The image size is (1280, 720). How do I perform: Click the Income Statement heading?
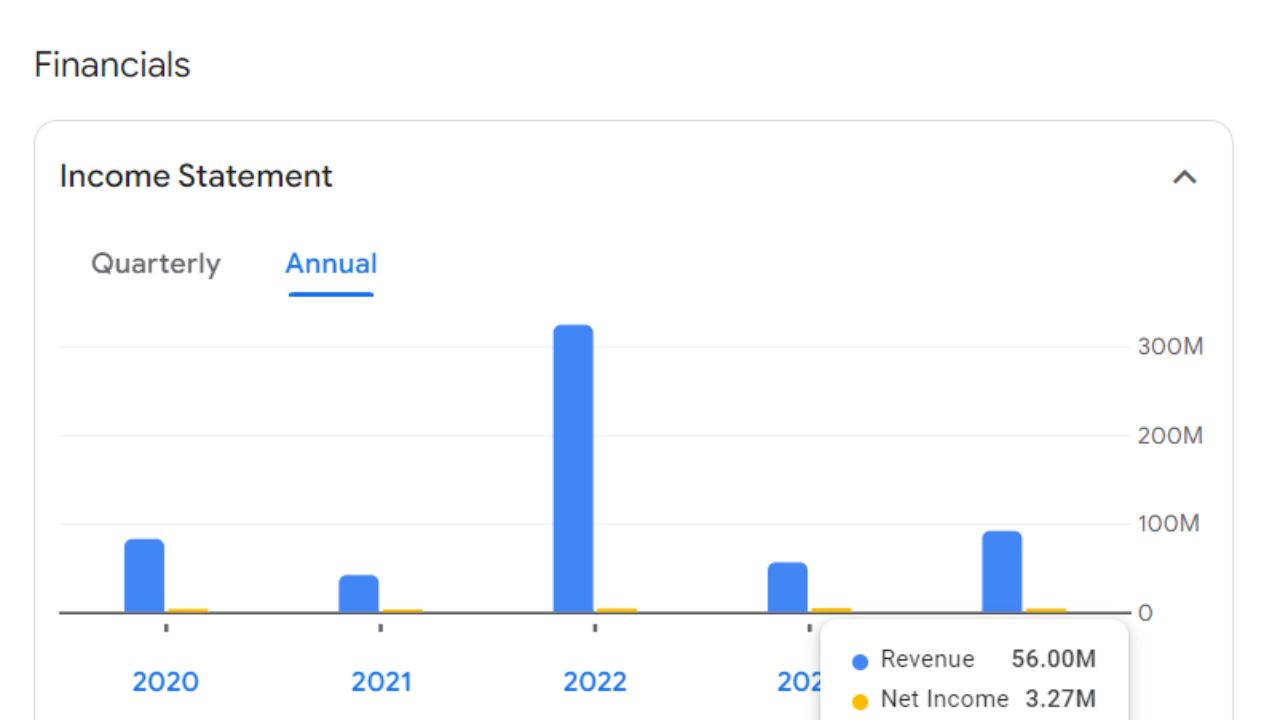[196, 176]
